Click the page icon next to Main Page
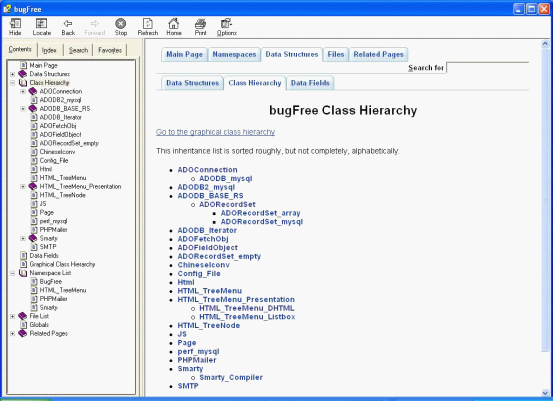553x401 pixels. click(24, 65)
